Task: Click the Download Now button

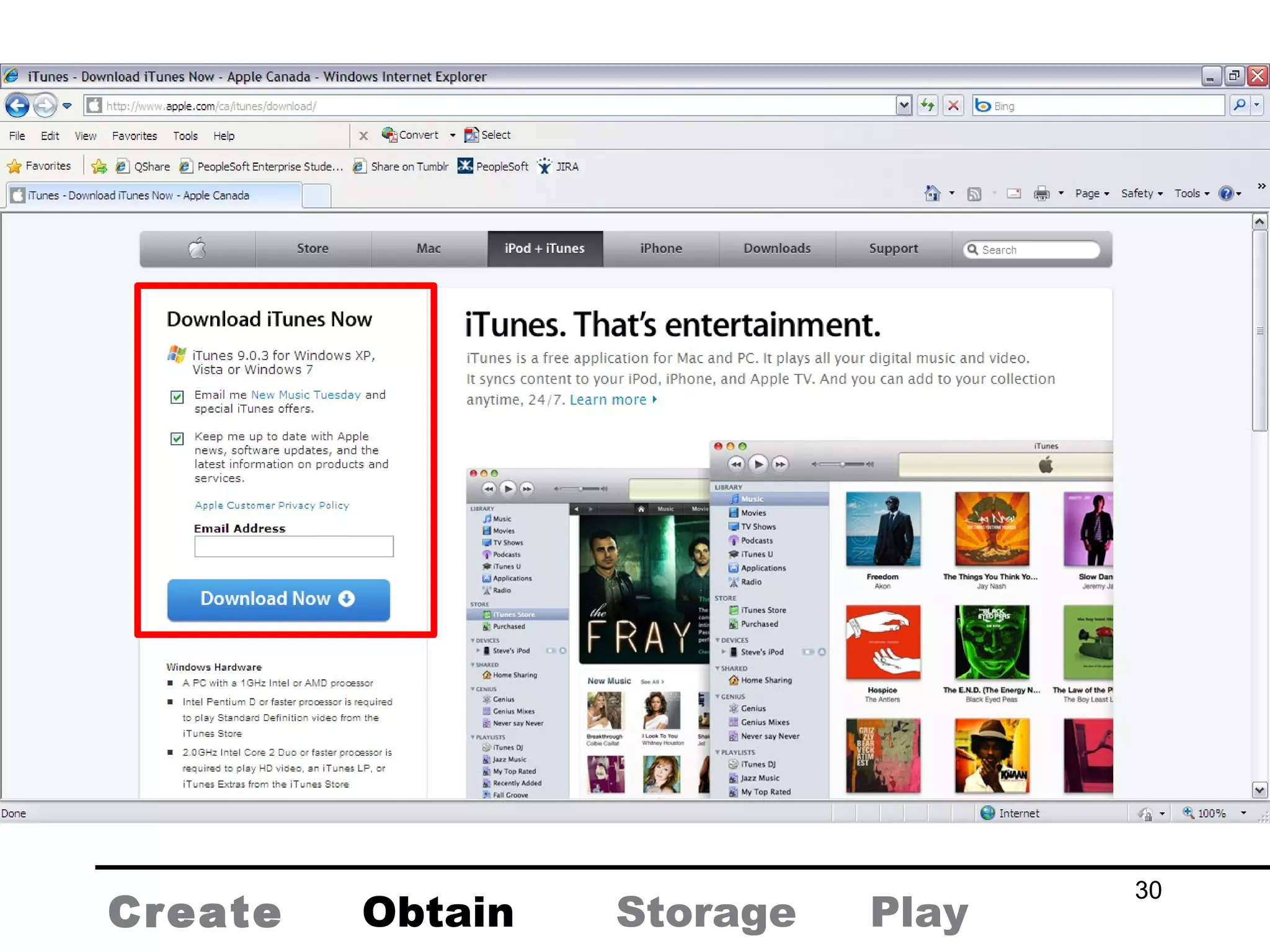Action: [x=278, y=599]
